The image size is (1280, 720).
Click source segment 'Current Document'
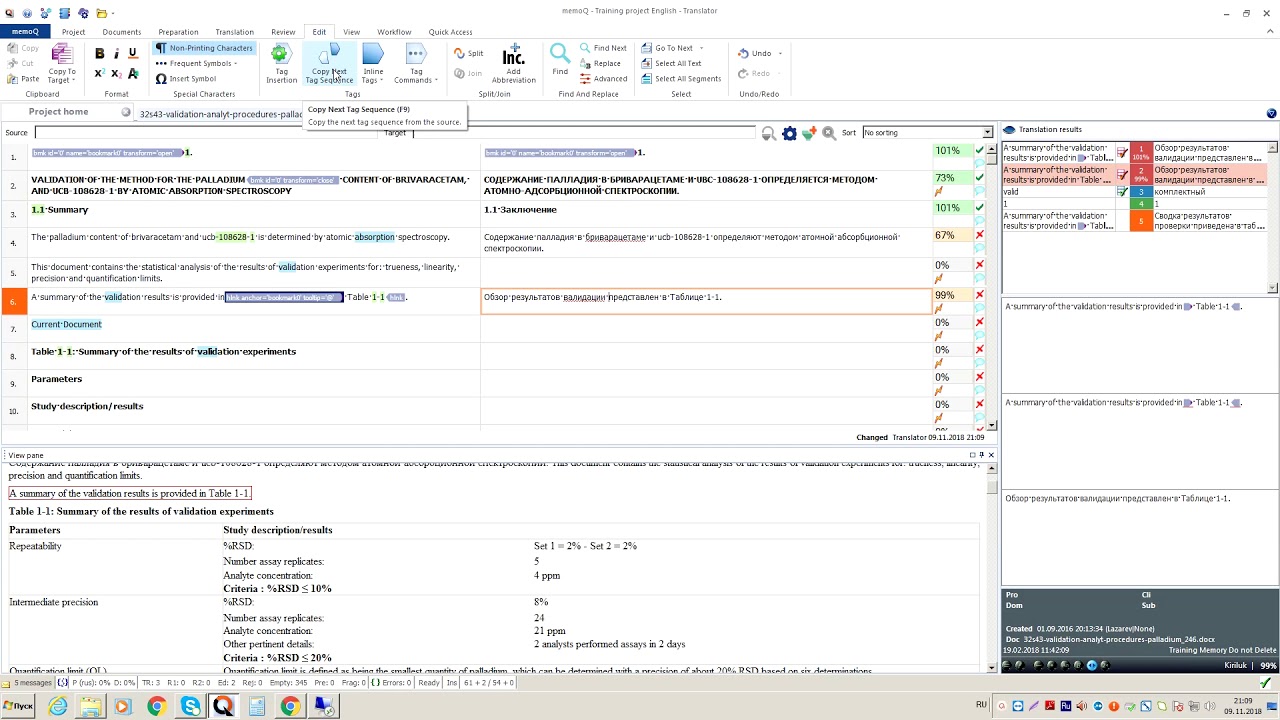[66, 324]
